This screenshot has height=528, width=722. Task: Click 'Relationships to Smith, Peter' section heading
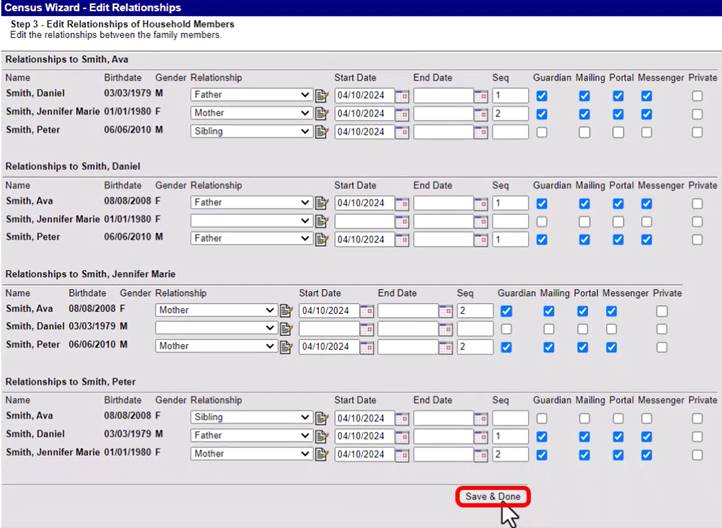[70, 382]
